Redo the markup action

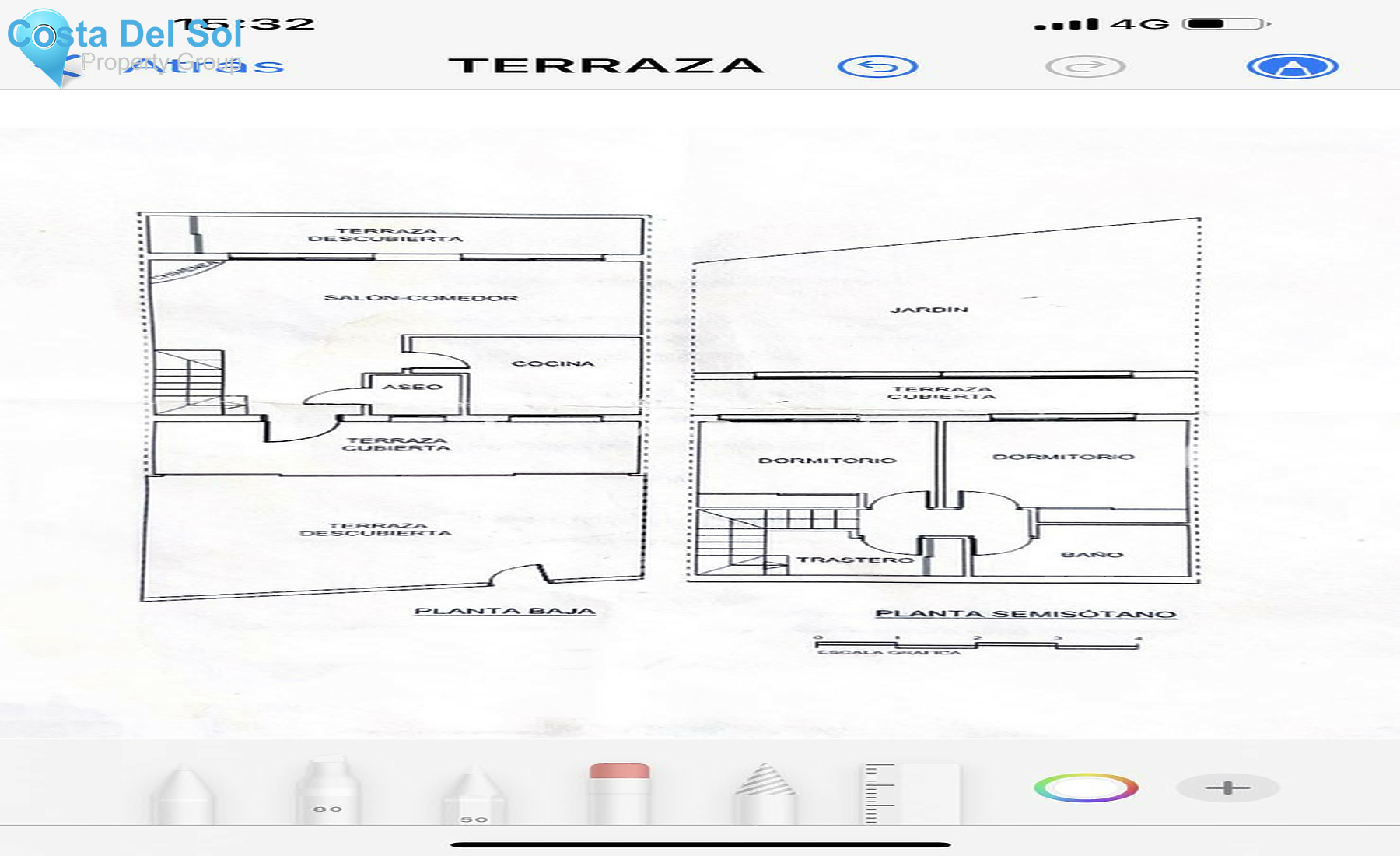click(1085, 66)
